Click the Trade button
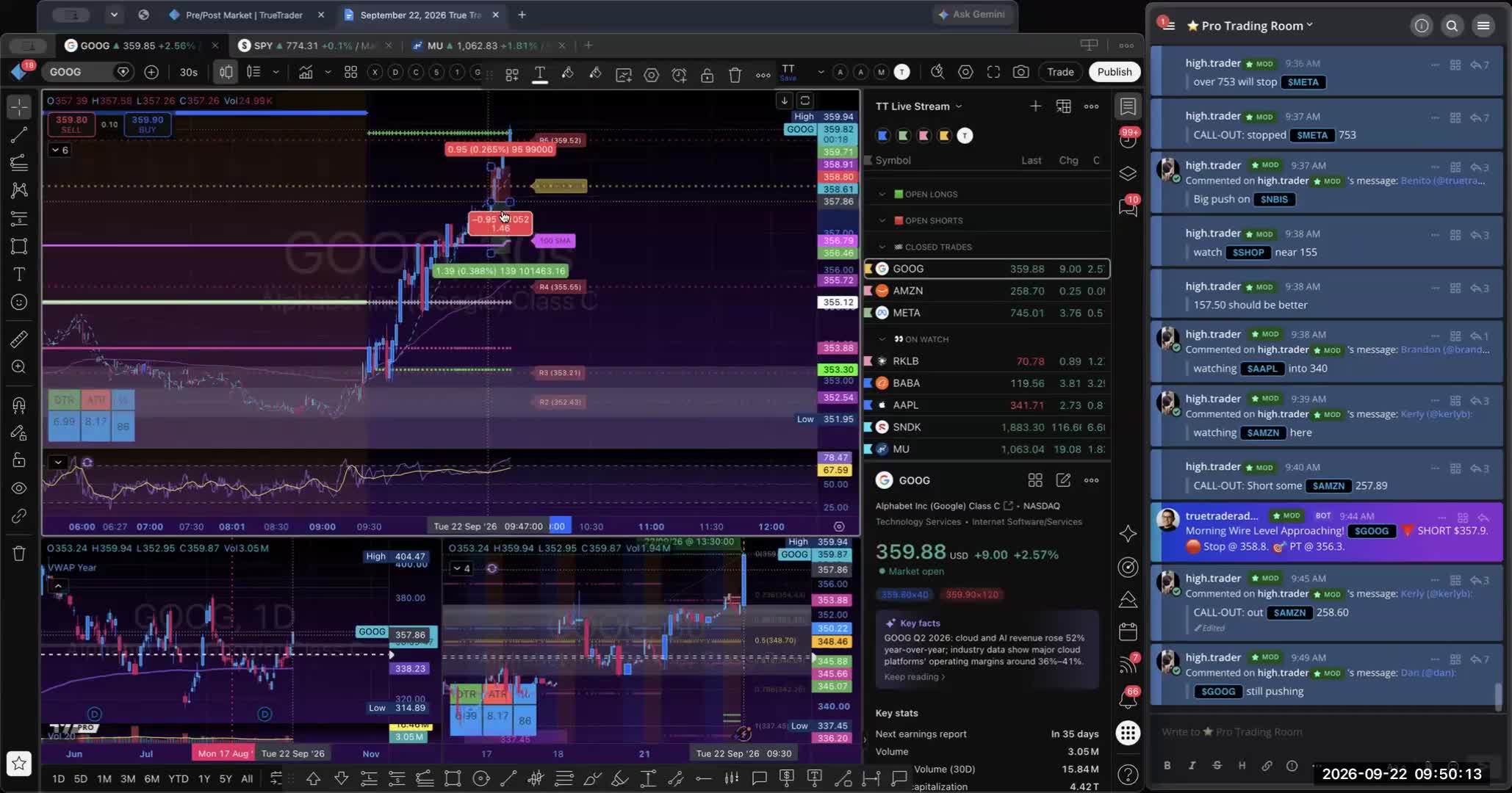Screen dimensions: 1512x793 (1060, 72)
